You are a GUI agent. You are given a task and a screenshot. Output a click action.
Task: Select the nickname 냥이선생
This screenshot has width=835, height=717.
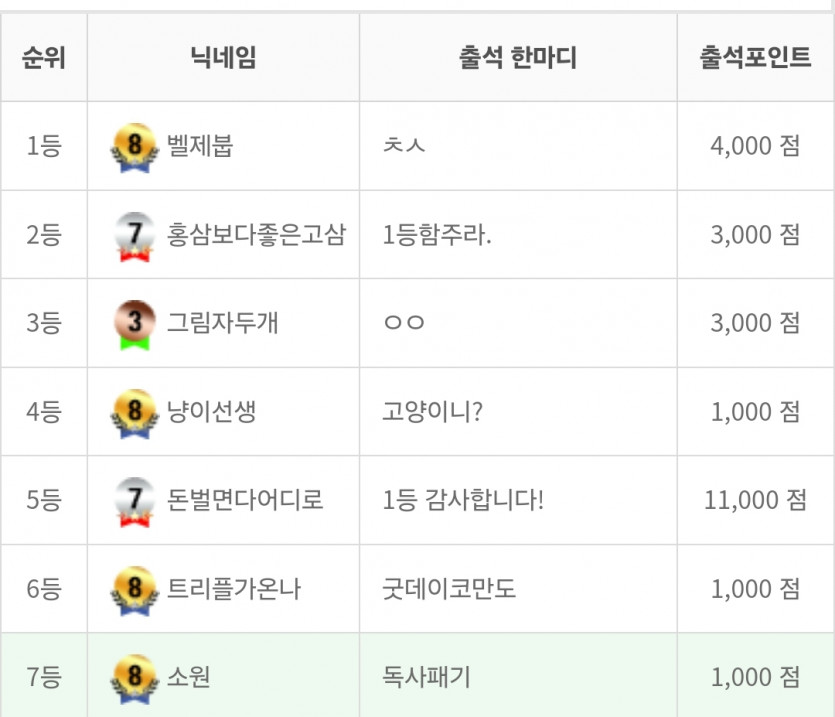[211, 411]
